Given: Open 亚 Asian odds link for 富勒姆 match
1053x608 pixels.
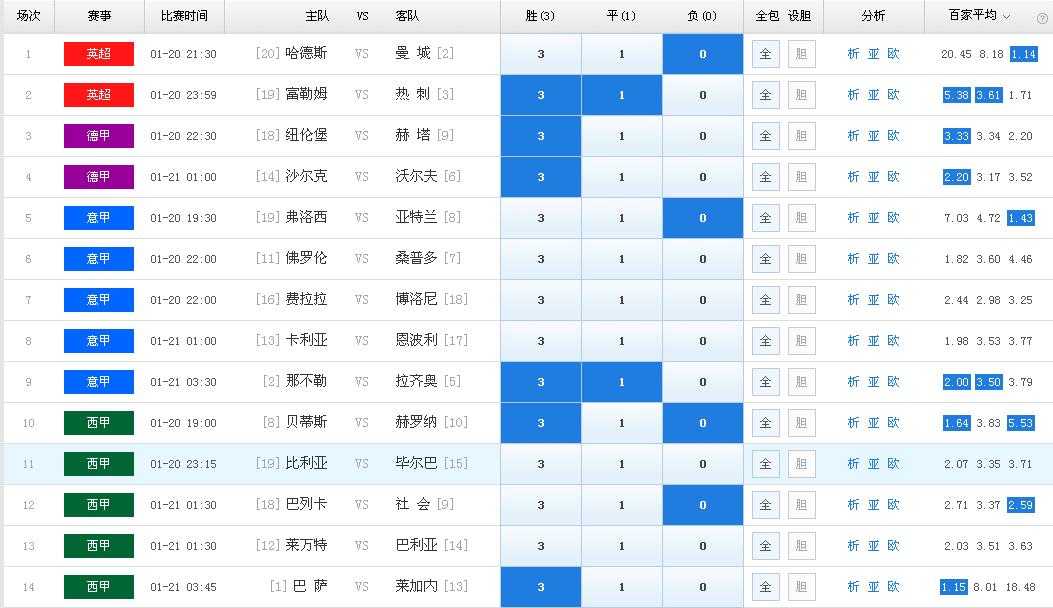Looking at the screenshot, I should click(873, 95).
